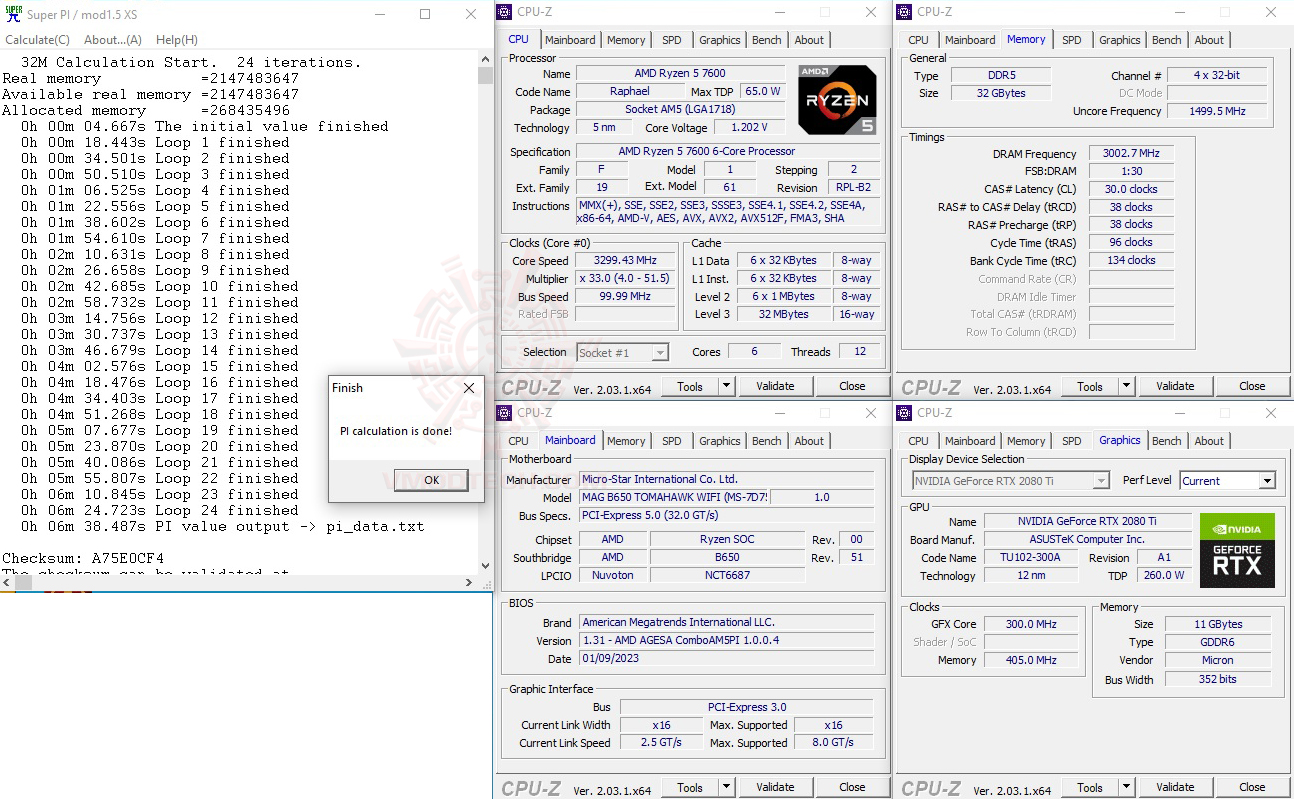Expand the Tools dropdown arrow in the Mainboard window
Image resolution: width=1294 pixels, height=799 pixels.
click(727, 787)
